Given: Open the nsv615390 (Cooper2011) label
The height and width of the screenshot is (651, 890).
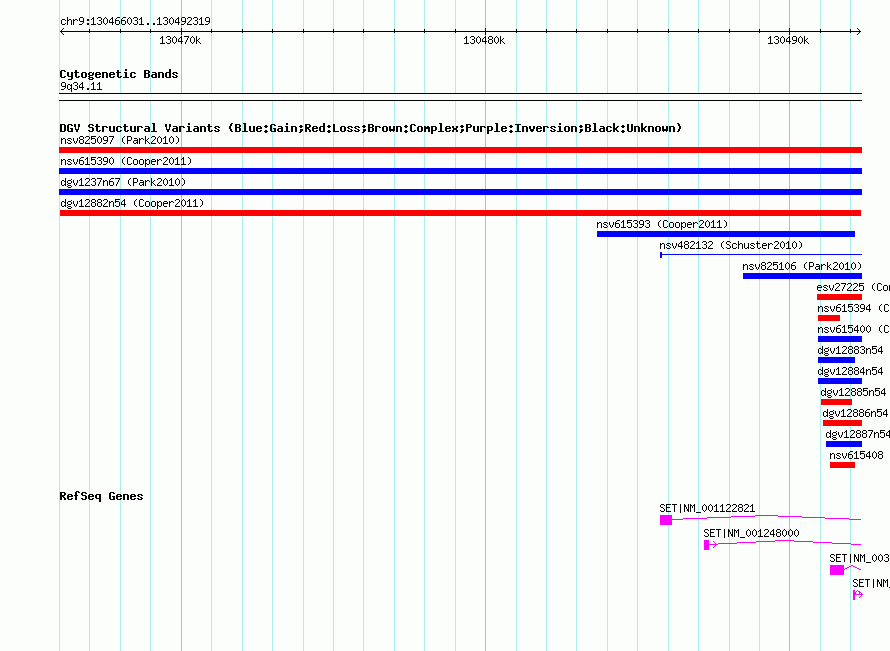Looking at the screenshot, I should click(x=126, y=161).
